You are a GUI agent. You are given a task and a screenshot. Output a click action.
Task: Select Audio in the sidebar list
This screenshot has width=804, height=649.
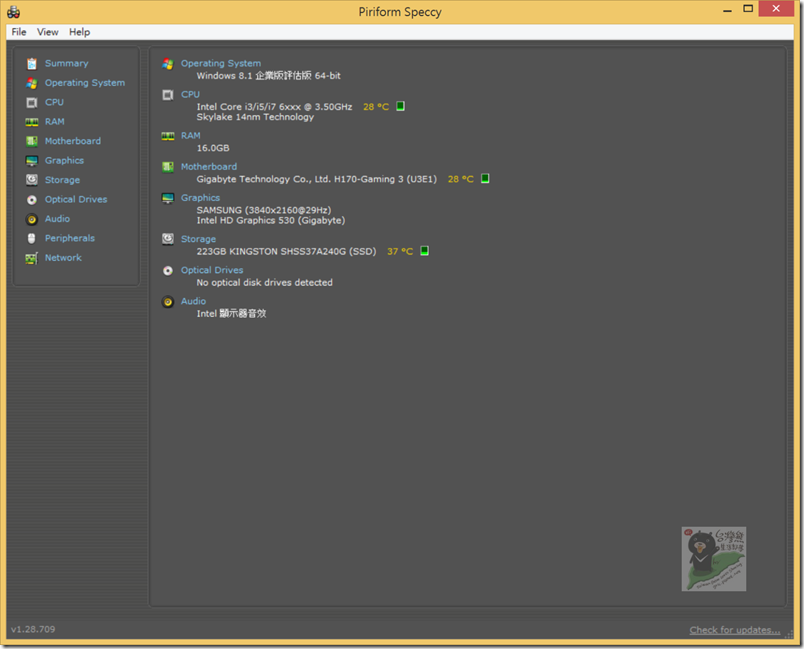(x=57, y=219)
